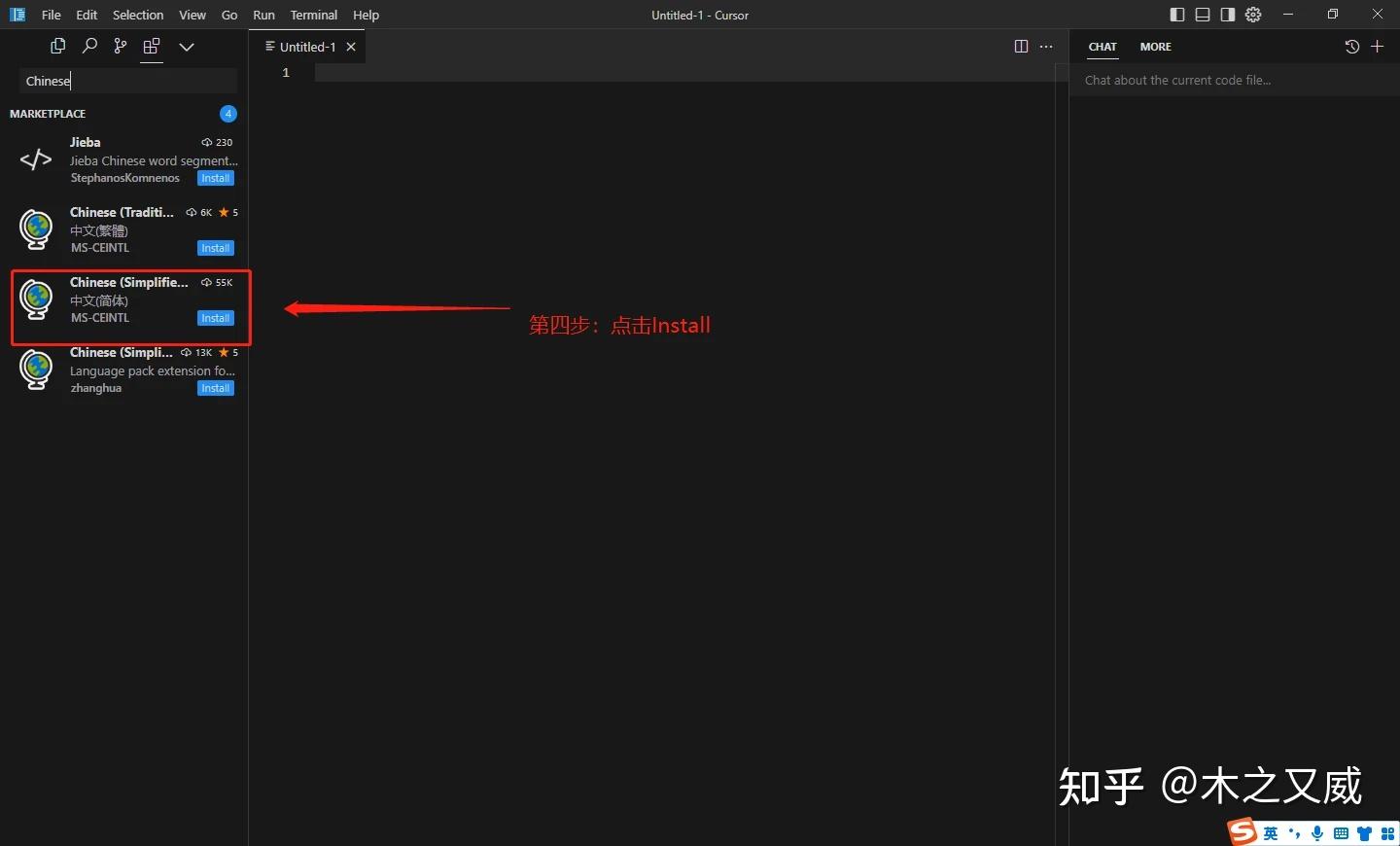Start a new chat with plus icon

click(1377, 47)
